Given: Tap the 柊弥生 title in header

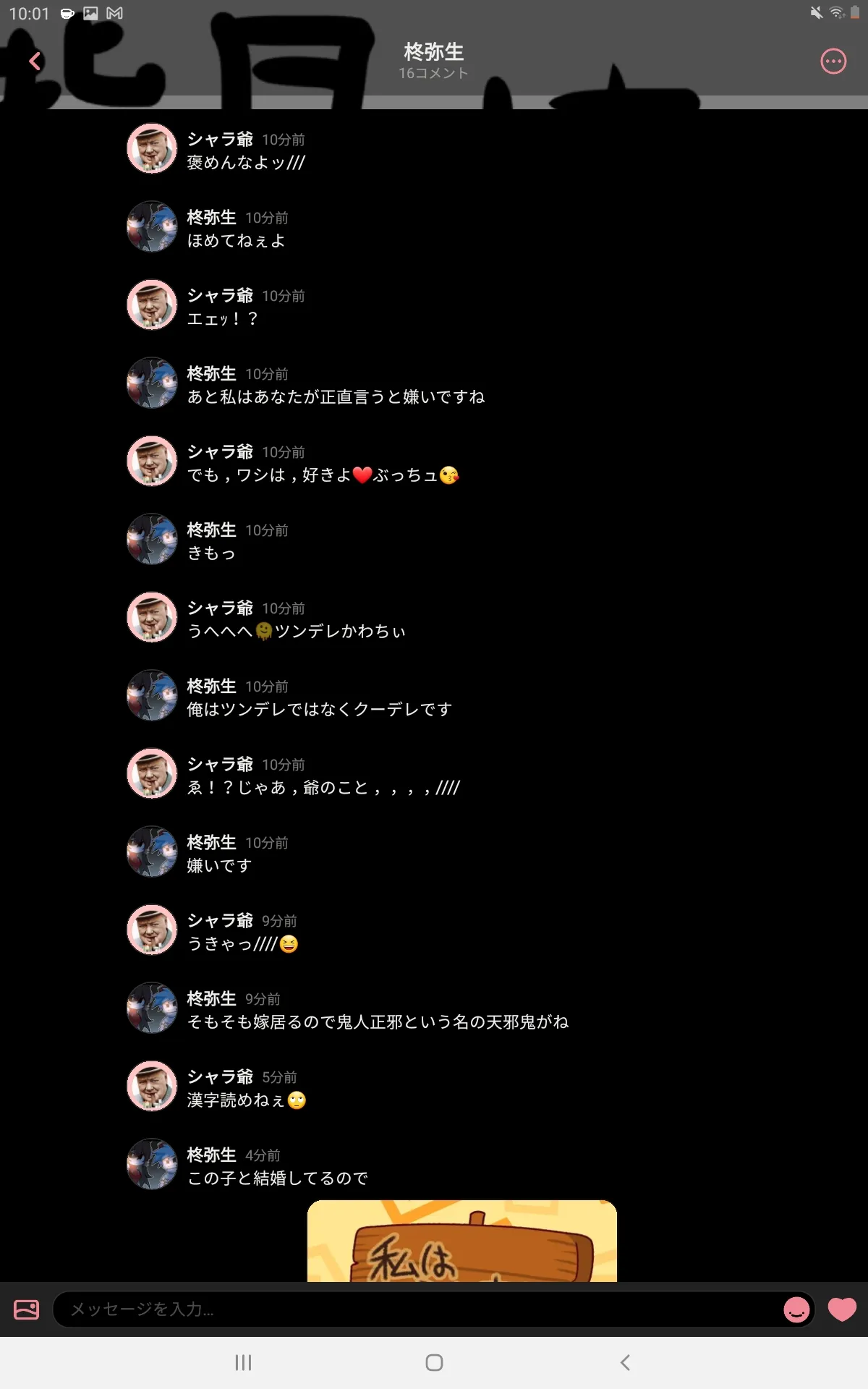Looking at the screenshot, I should pyautogui.click(x=434, y=52).
